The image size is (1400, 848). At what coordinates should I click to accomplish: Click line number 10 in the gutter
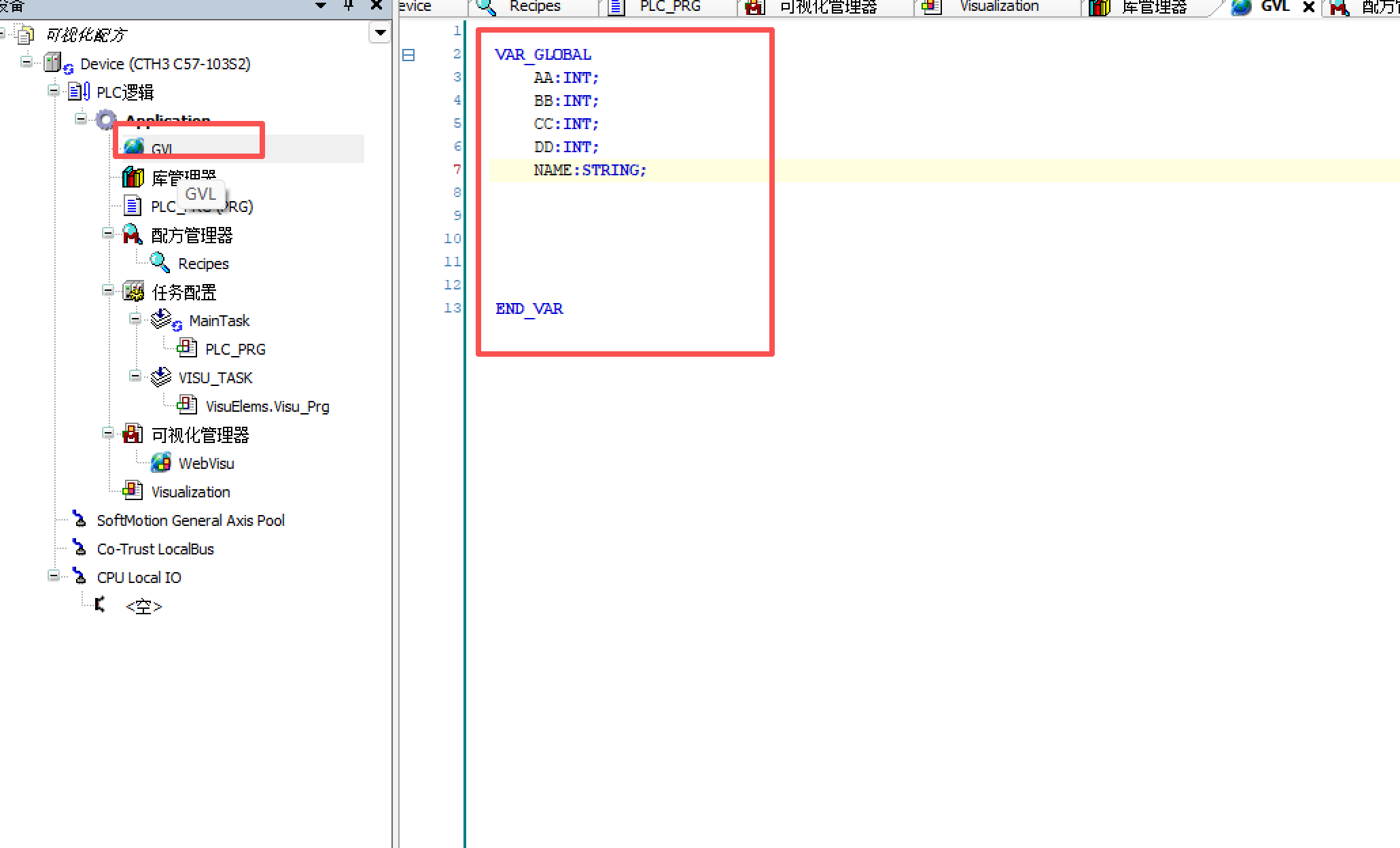(452, 238)
